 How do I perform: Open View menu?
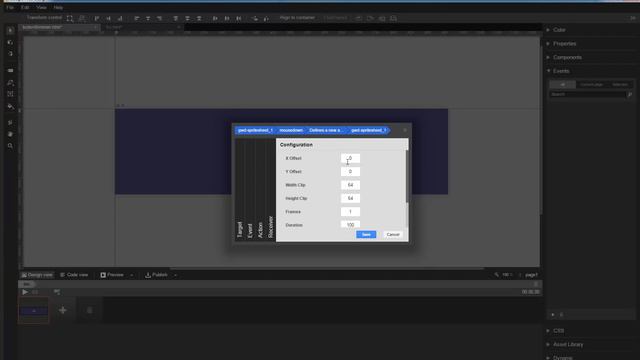(41, 7)
